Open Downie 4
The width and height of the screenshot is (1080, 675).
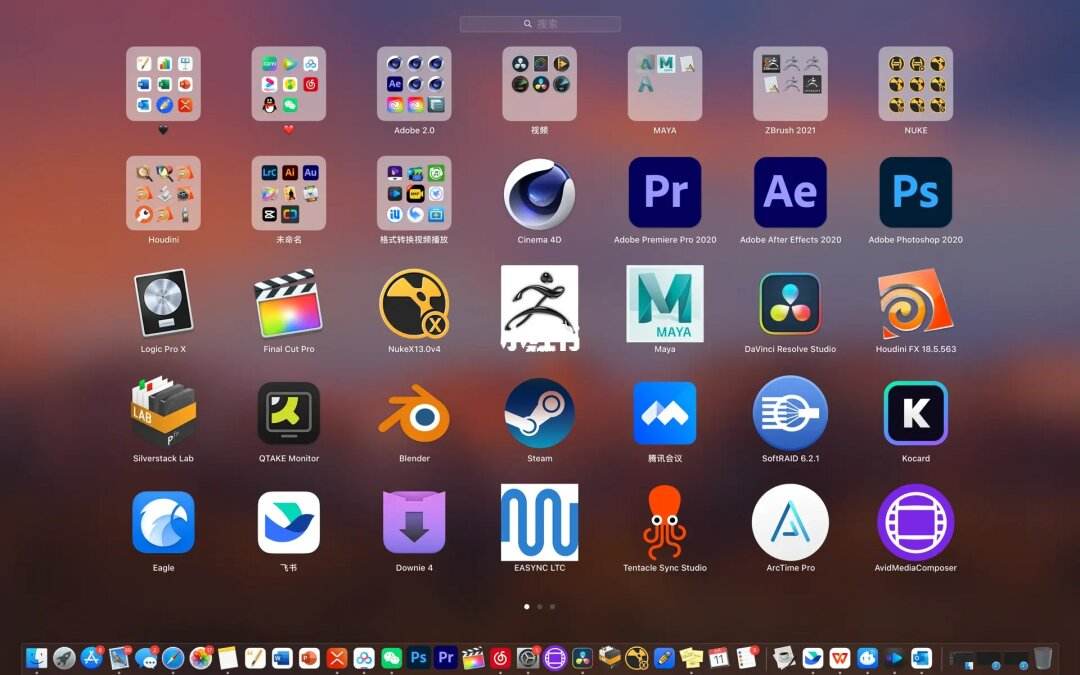click(x=414, y=522)
